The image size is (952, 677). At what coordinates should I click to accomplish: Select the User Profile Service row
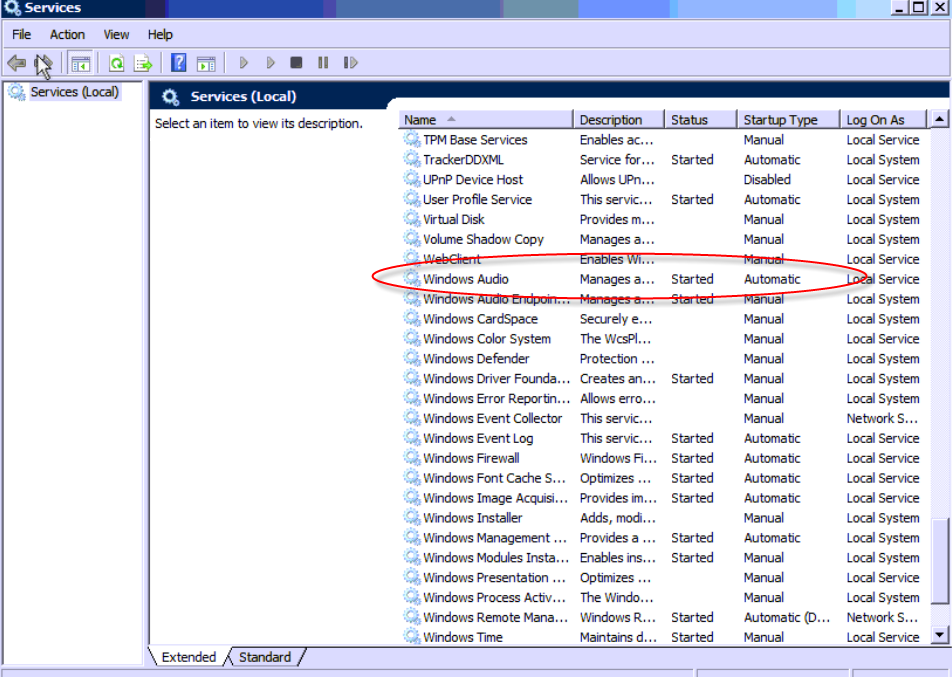point(664,199)
